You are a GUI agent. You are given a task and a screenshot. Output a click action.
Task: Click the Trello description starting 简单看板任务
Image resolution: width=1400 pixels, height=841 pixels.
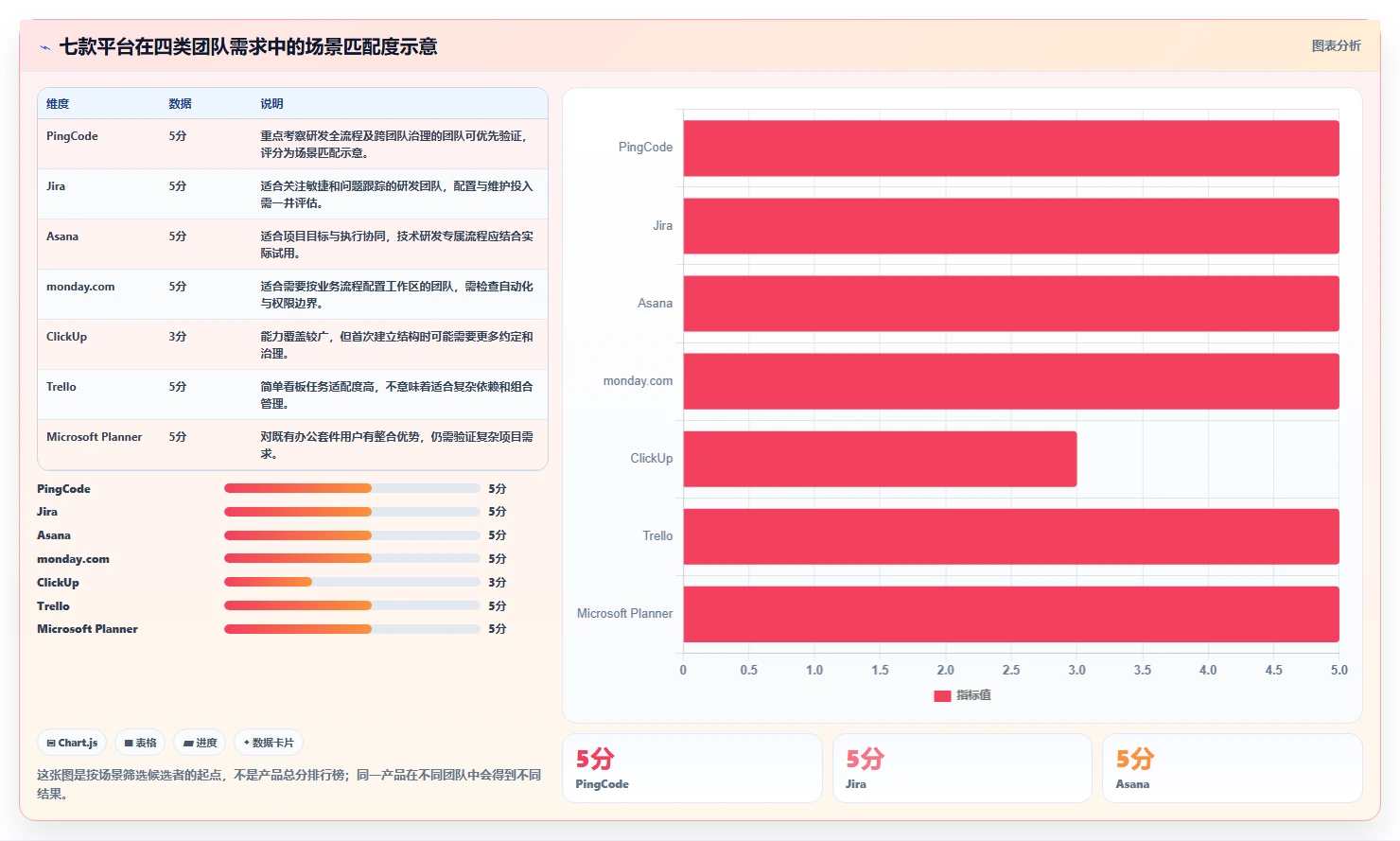pos(396,395)
